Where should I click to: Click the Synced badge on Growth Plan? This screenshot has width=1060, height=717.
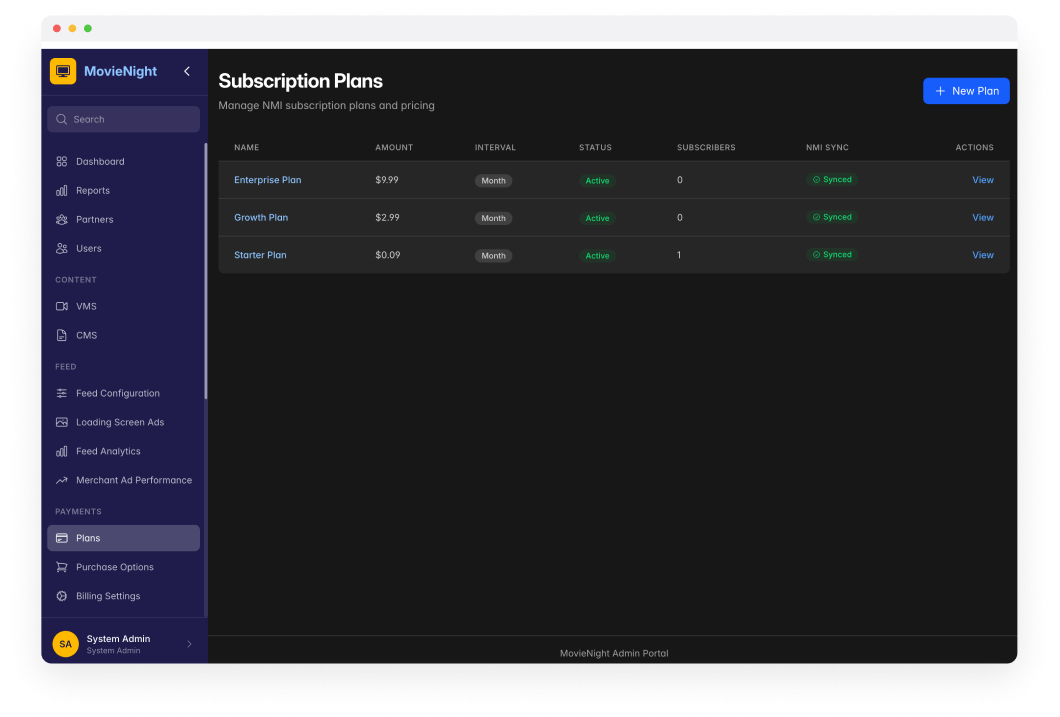coord(832,217)
